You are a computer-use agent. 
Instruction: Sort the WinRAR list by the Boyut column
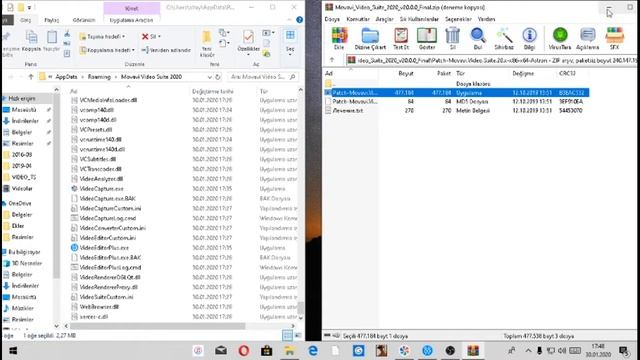[x=406, y=73]
